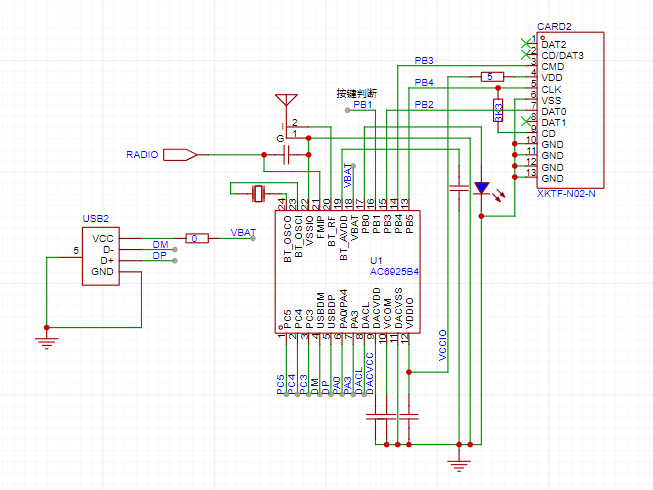Viewport: 653px width, 490px height.
Task: Select the XKTF-N02-N part name
Action: [566, 194]
